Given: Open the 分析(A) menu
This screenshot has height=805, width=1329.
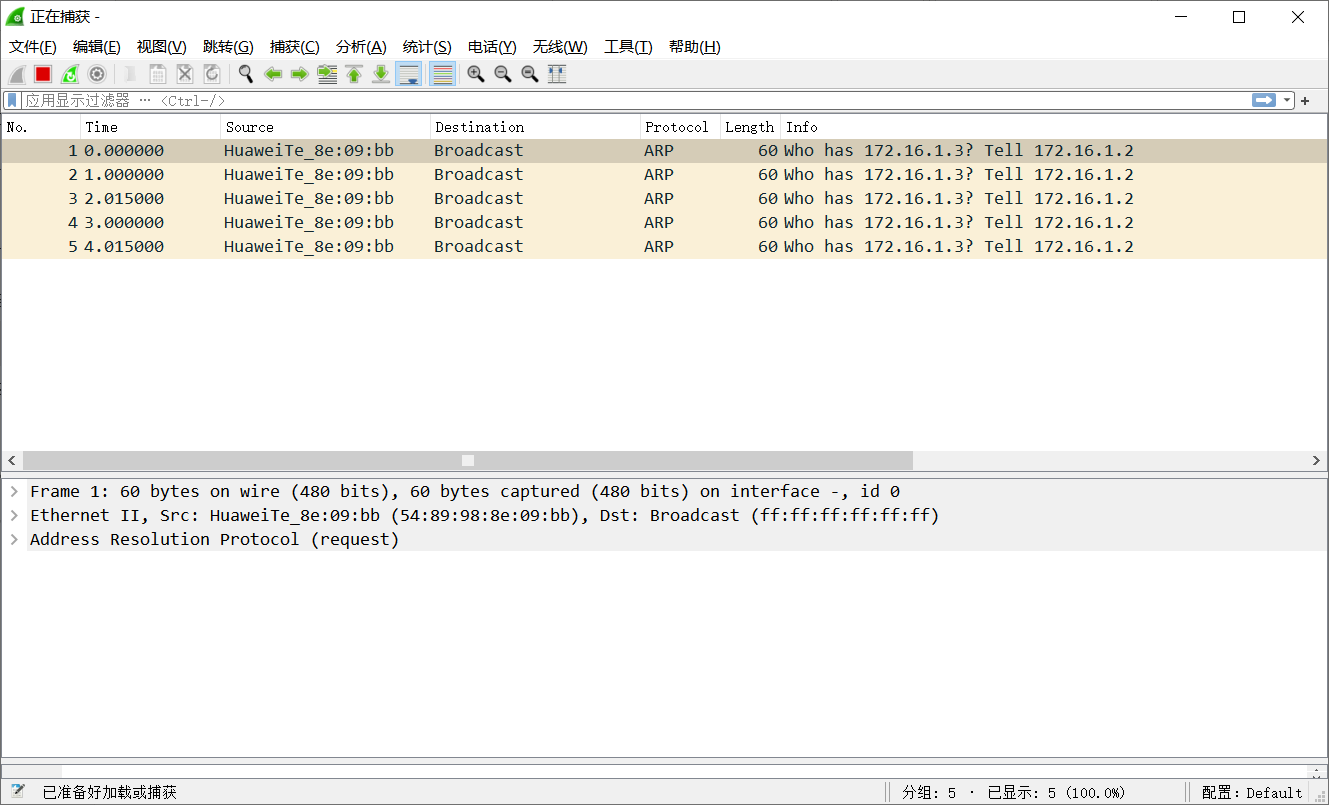Looking at the screenshot, I should (x=361, y=47).
